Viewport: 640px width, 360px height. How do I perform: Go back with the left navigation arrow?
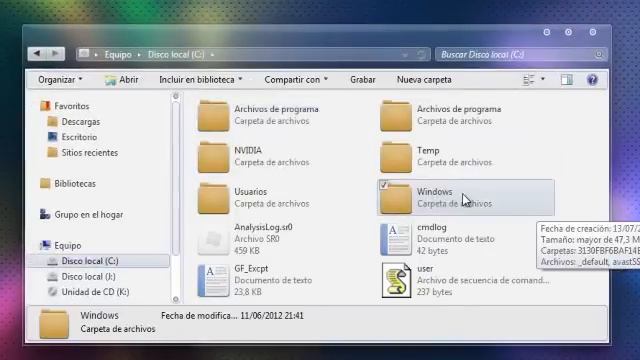click(x=37, y=53)
